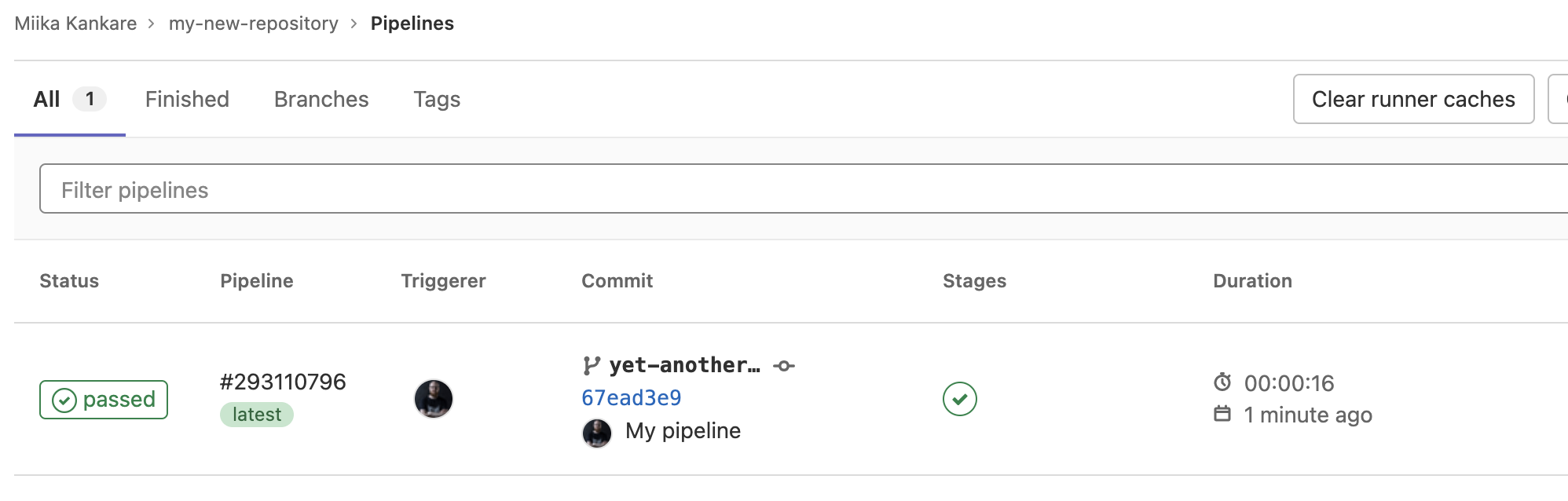Switch to the Branches tab
1568x501 pixels.
click(x=321, y=100)
